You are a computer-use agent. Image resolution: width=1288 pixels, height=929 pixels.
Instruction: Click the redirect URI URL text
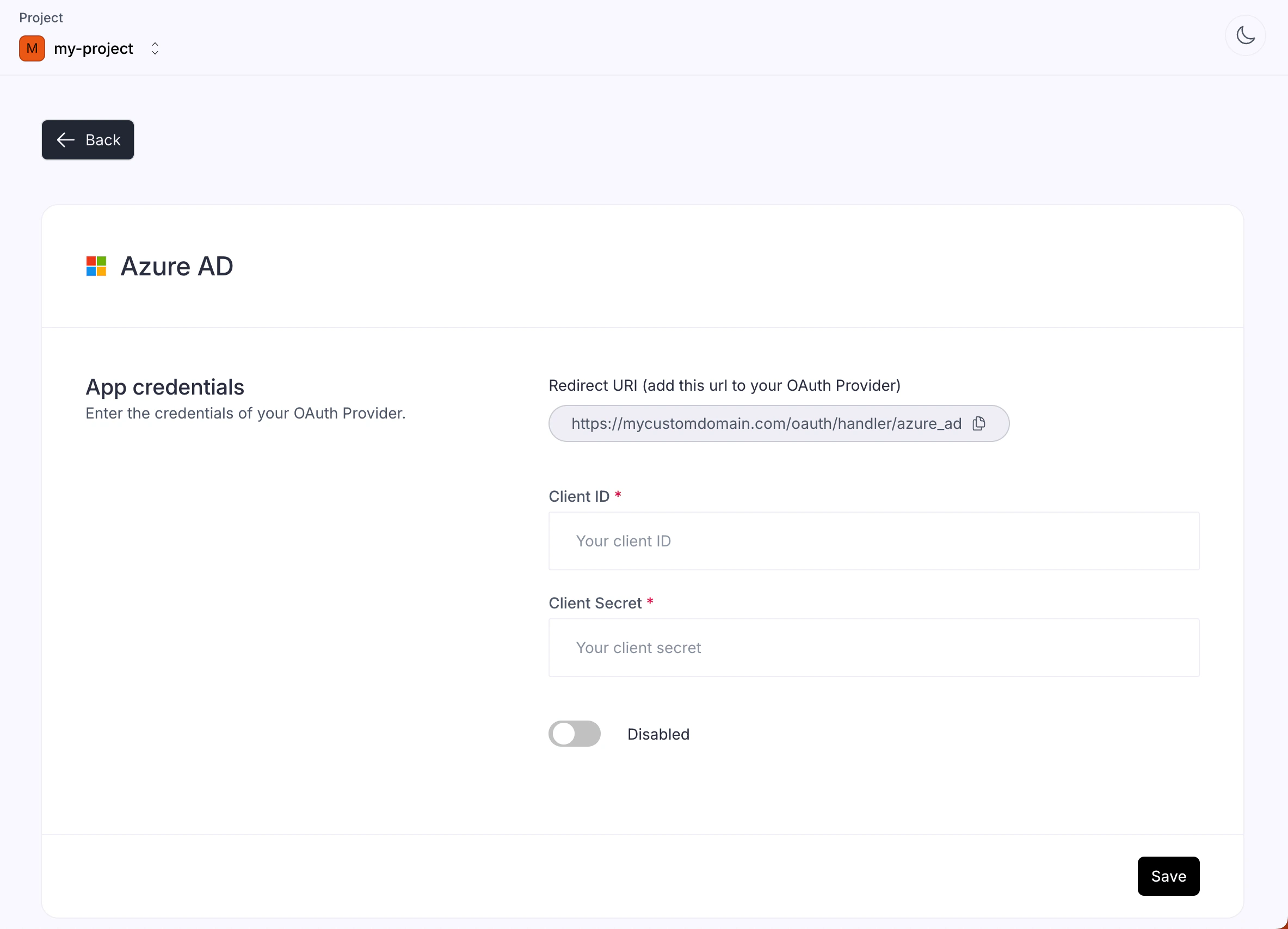coord(766,423)
